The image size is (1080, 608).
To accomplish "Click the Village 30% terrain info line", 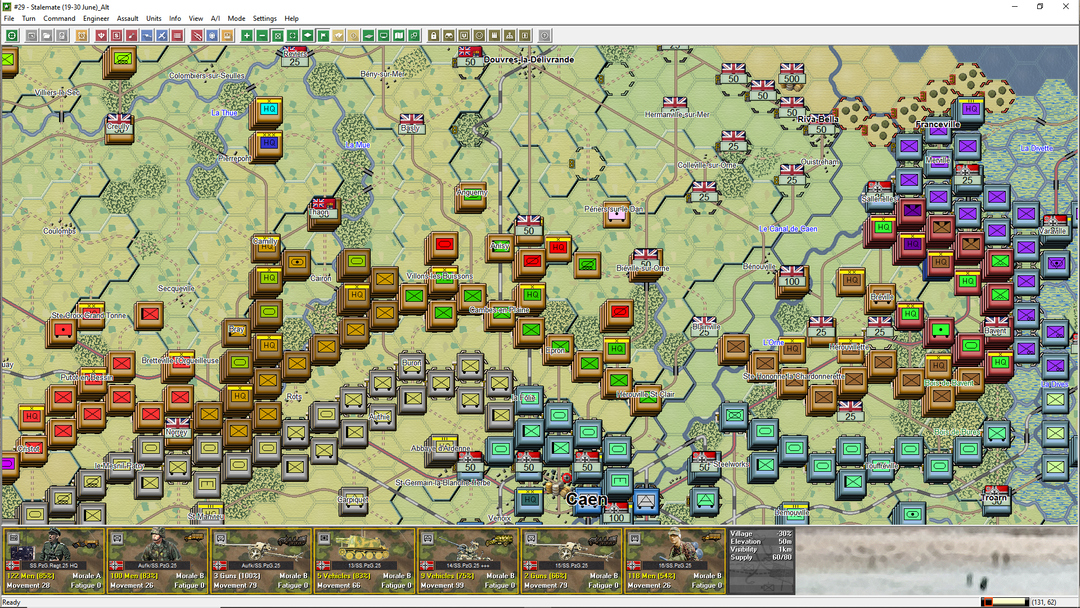I will [760, 534].
